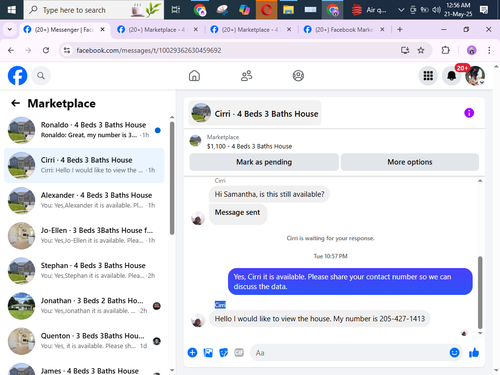Viewport: 500px width, 375px height.
Task: Open the Facebook logo home link
Action: click(x=17, y=76)
